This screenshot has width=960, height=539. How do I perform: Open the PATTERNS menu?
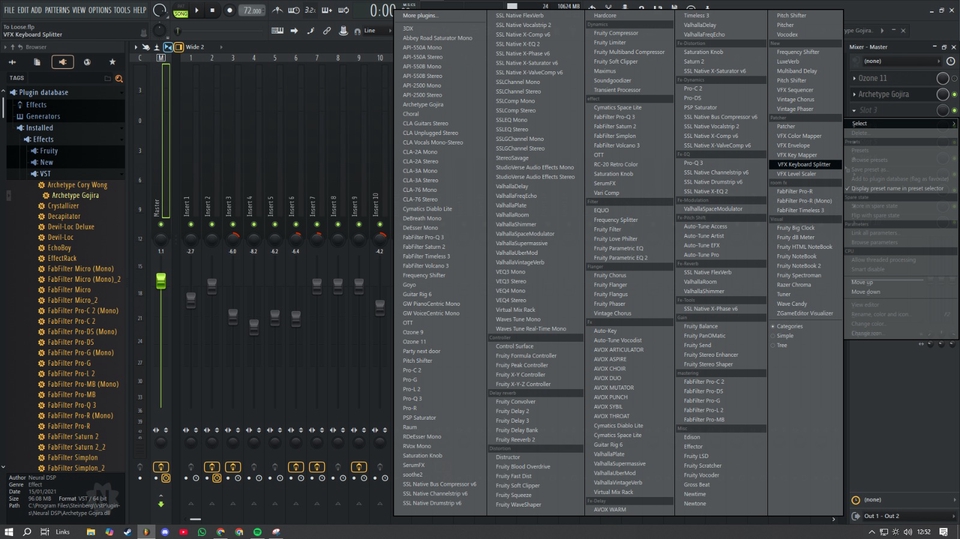[57, 10]
